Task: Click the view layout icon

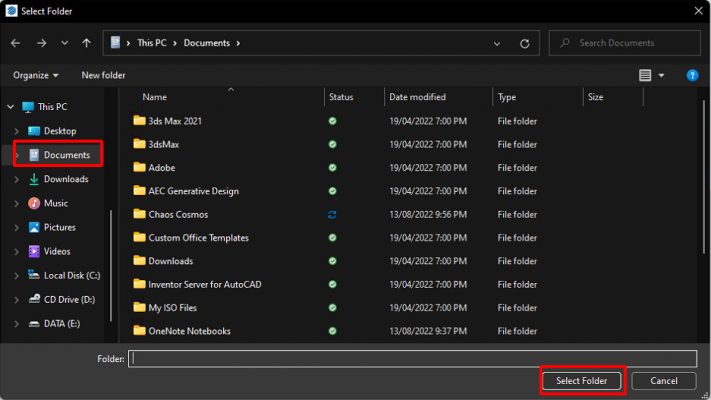Action: [645, 75]
